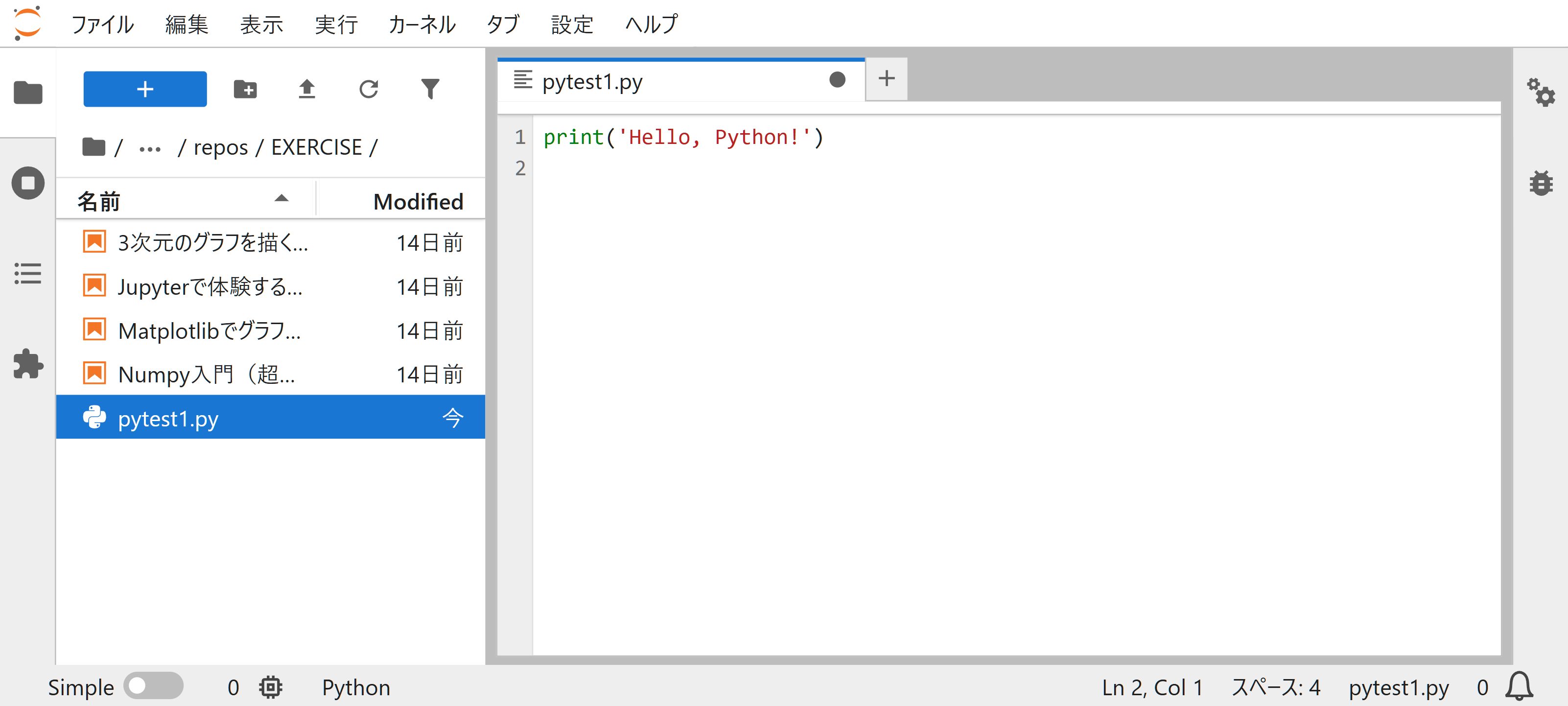Screen dimensions: 1568x706
Task: Select the Numpy入門 notebook file
Action: point(207,374)
